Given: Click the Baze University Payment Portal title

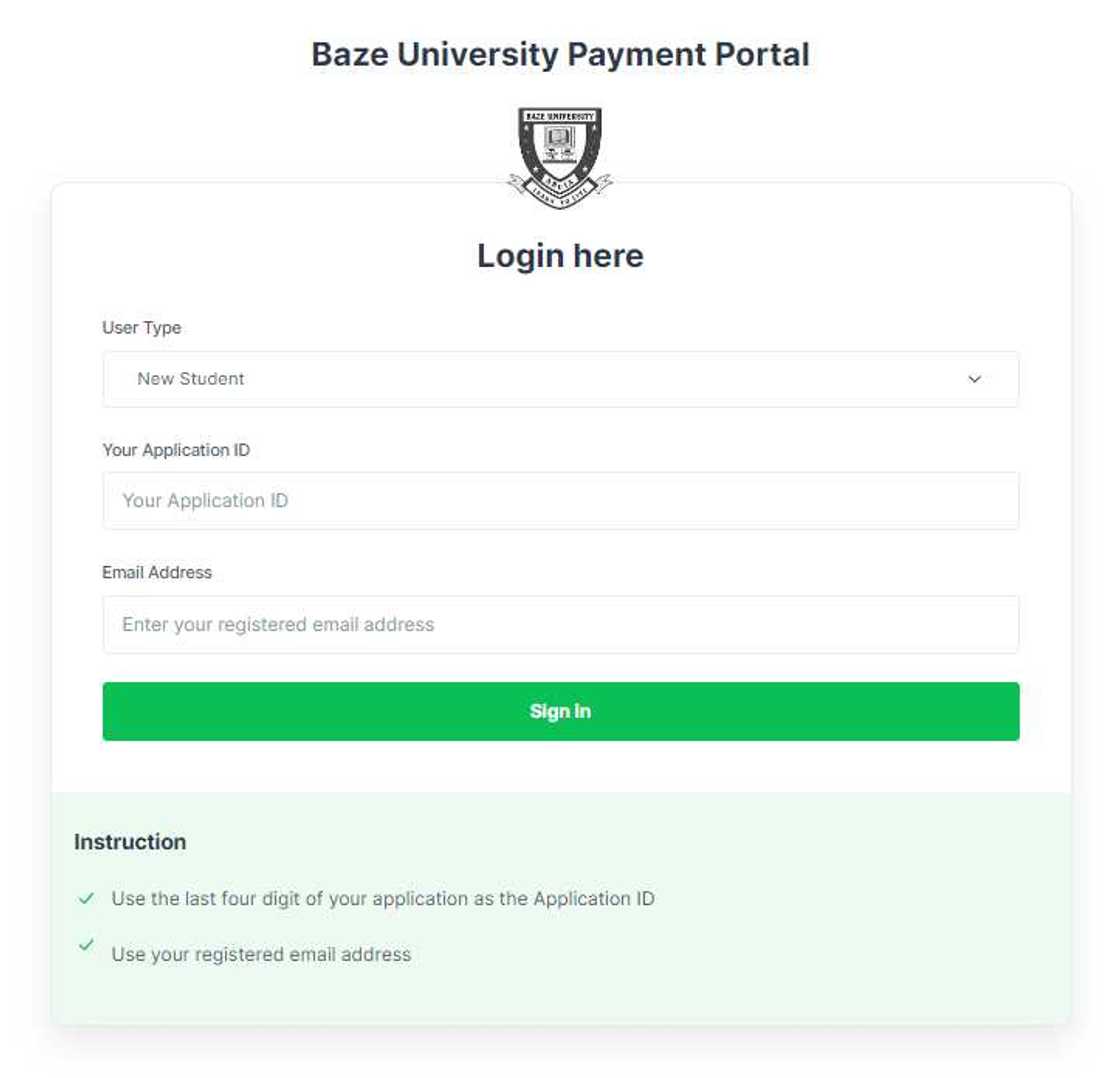Looking at the screenshot, I should [x=560, y=54].
